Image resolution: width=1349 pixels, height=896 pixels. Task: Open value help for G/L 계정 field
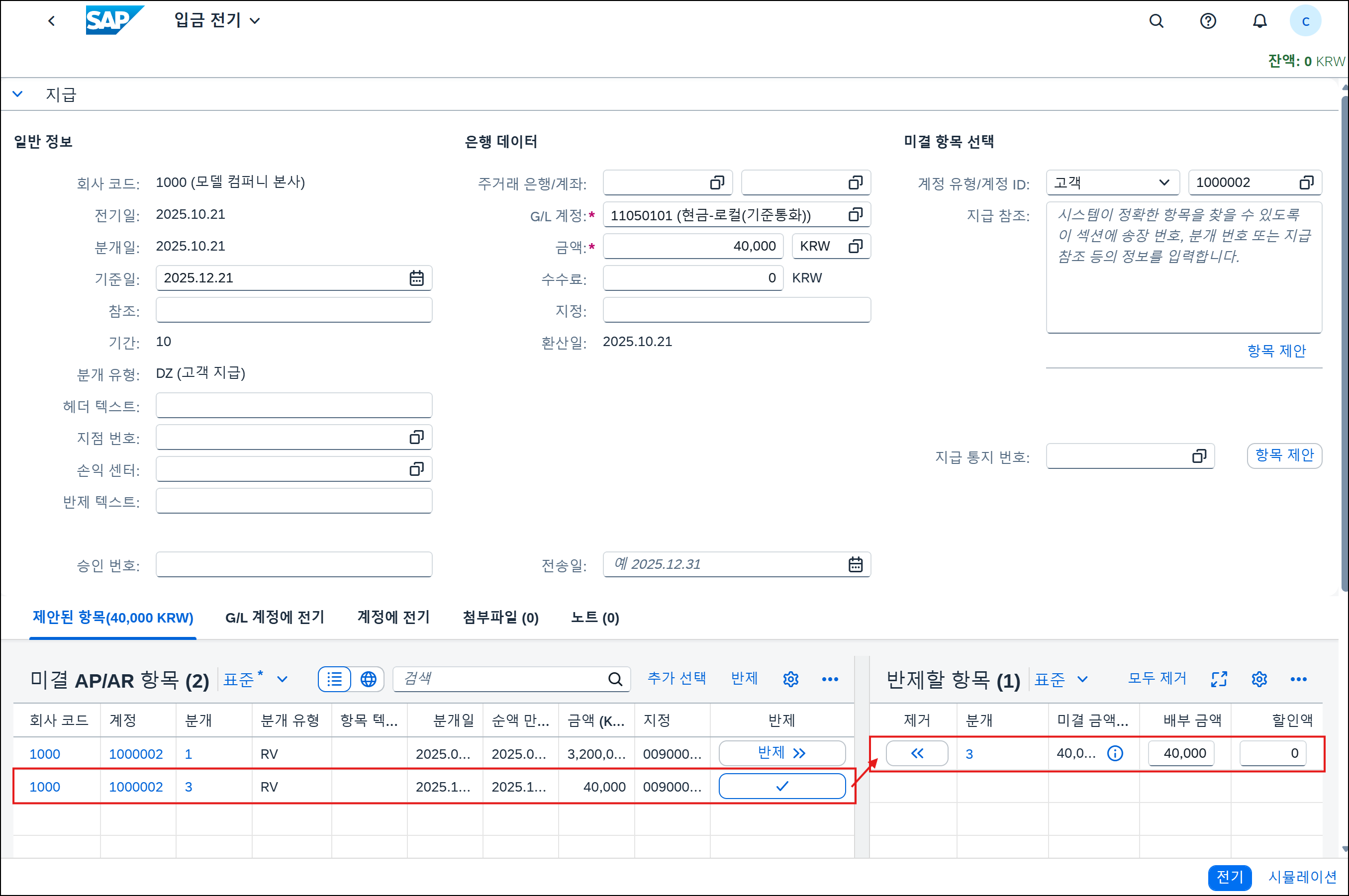click(855, 215)
